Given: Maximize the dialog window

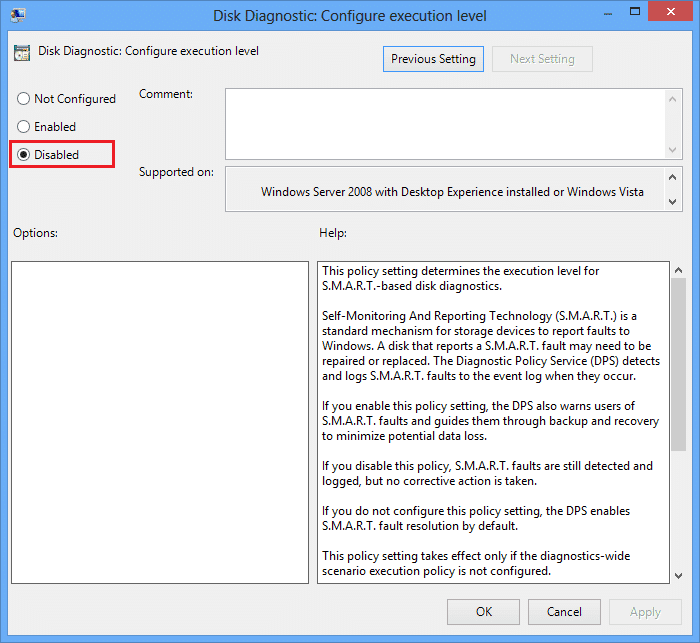Looking at the screenshot, I should (635, 12).
